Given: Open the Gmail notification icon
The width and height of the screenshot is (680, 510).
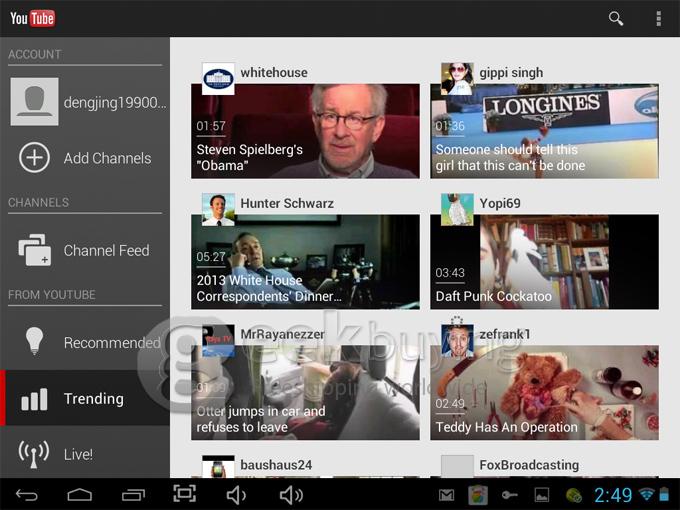Looking at the screenshot, I should coord(446,495).
